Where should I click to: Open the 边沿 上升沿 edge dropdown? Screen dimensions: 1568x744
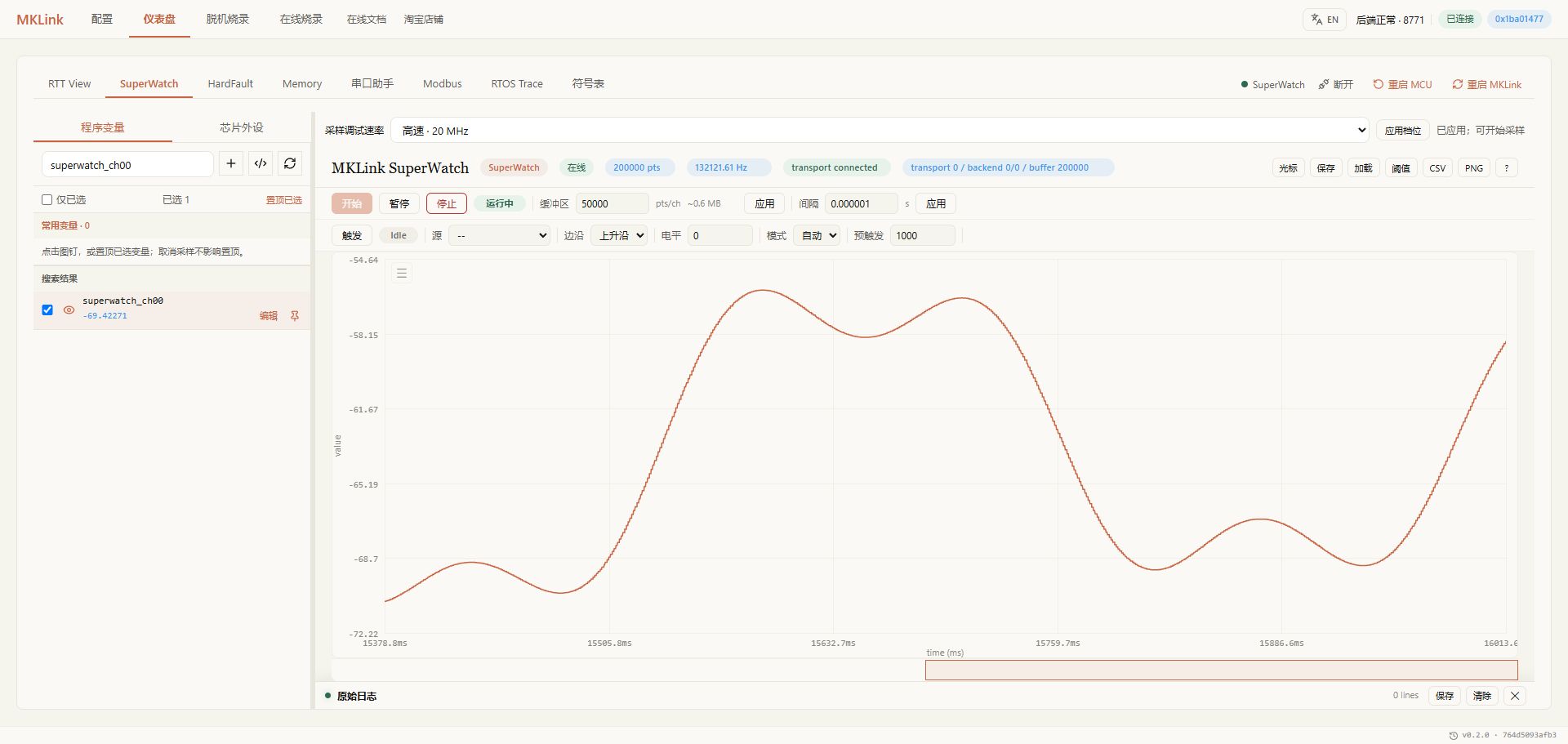pyautogui.click(x=619, y=236)
